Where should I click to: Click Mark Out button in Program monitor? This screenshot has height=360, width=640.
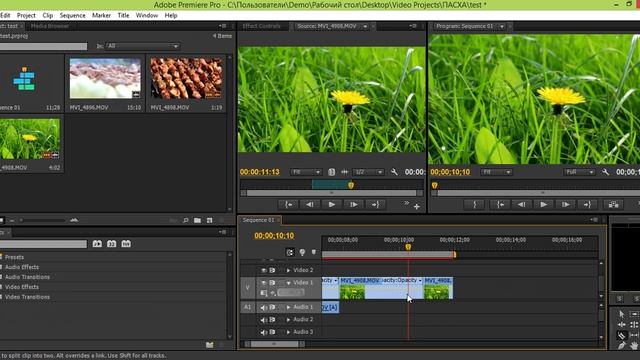click(x=474, y=204)
